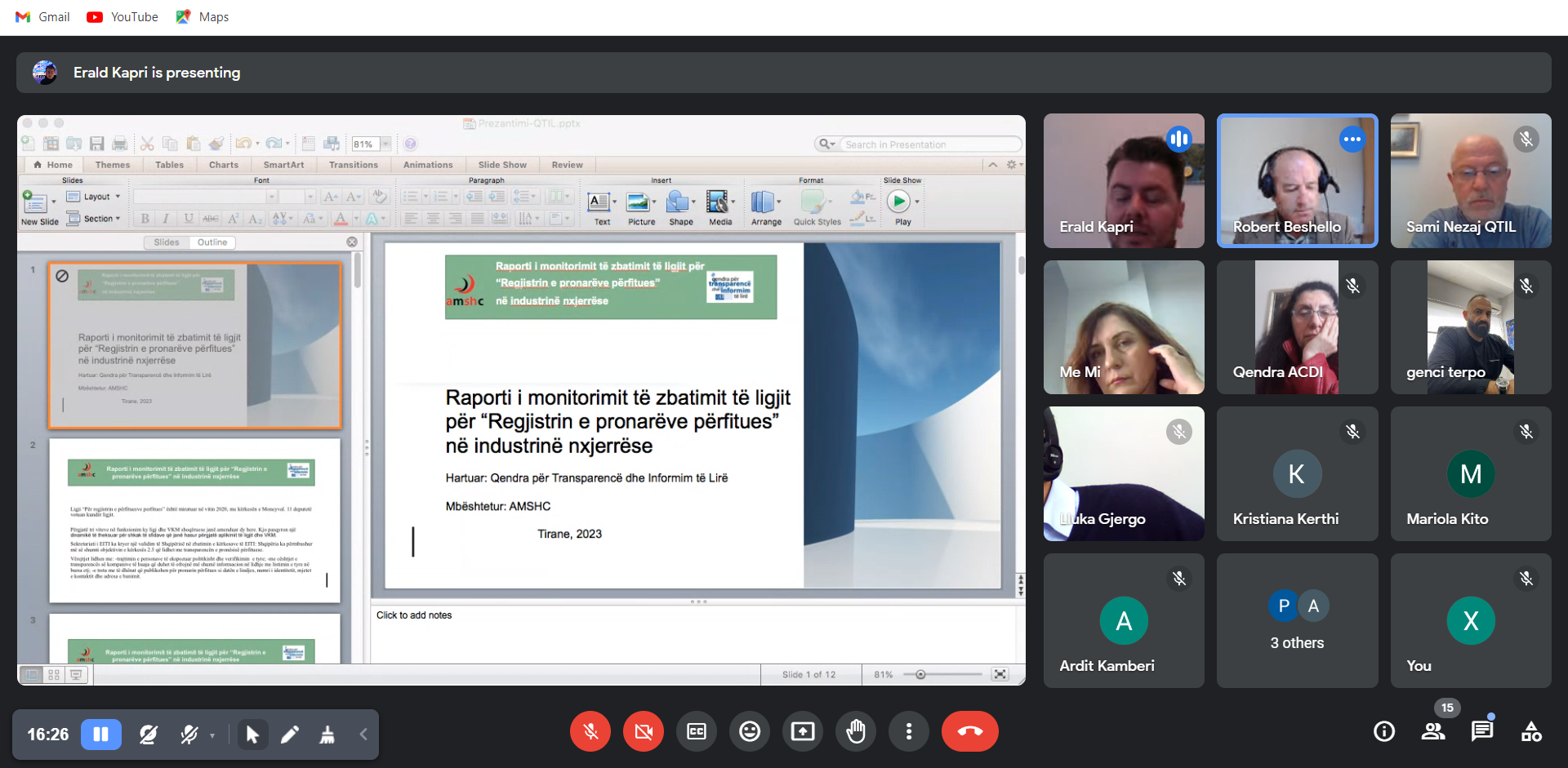Image resolution: width=1568 pixels, height=768 pixels.
Task: Expand the microphone options arrow on recorder toolbar
Action: pos(212,735)
